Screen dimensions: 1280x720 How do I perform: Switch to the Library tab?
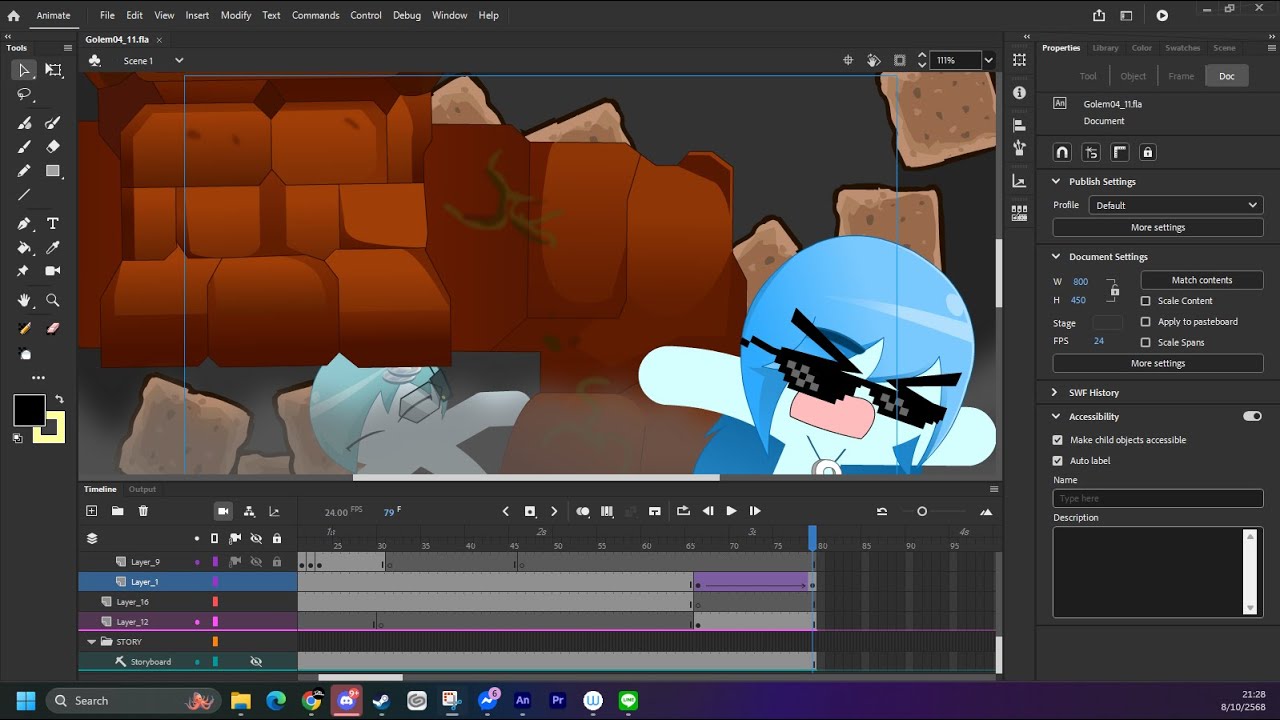click(x=1106, y=48)
